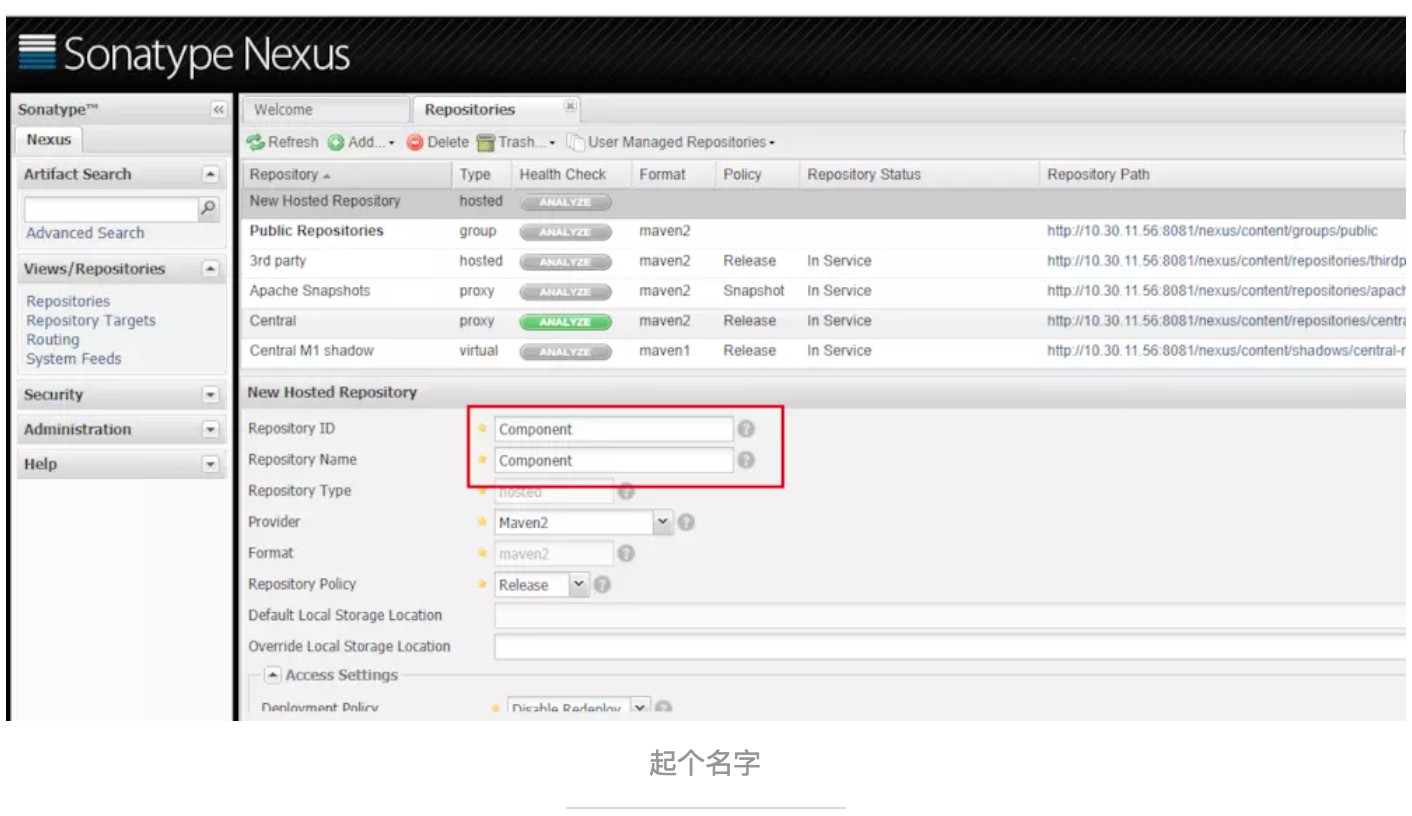The image size is (1412, 816).
Task: Click help icon next to Repository ID
Action: (746, 429)
